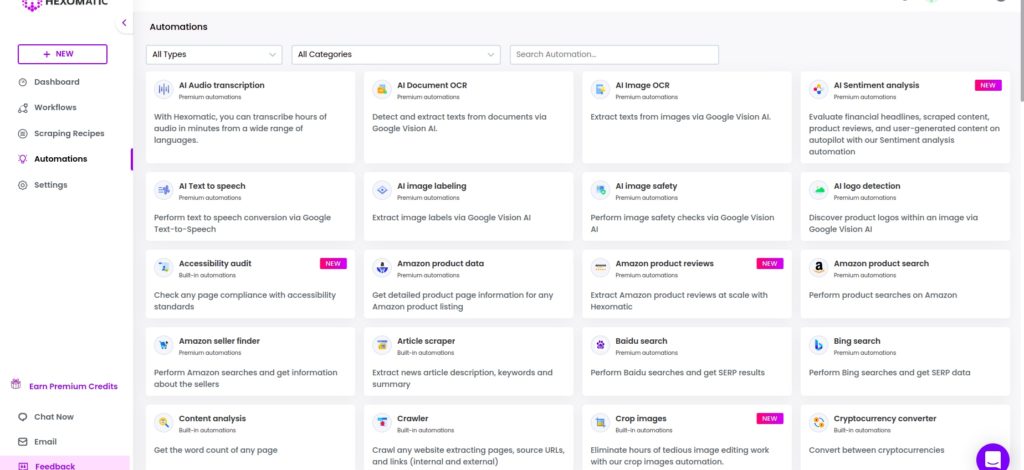The image size is (1024, 470).
Task: Click the Amazon seller finder icon
Action: (x=163, y=345)
